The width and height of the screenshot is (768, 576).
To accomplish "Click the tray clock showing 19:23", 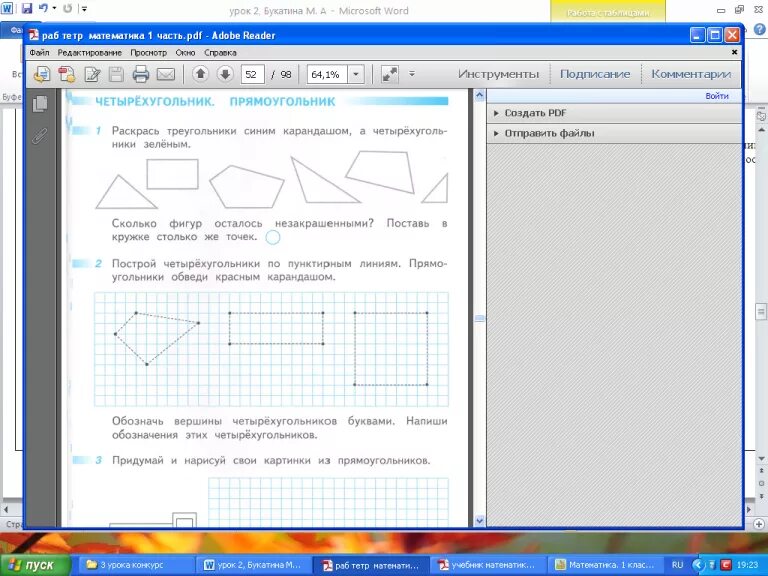I will coord(747,565).
